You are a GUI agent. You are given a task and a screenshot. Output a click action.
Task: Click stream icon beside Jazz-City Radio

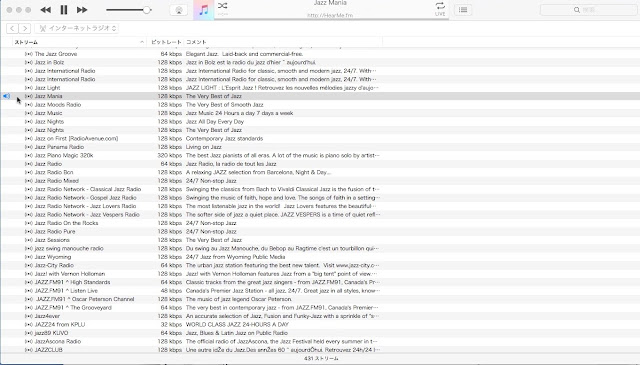29,265
